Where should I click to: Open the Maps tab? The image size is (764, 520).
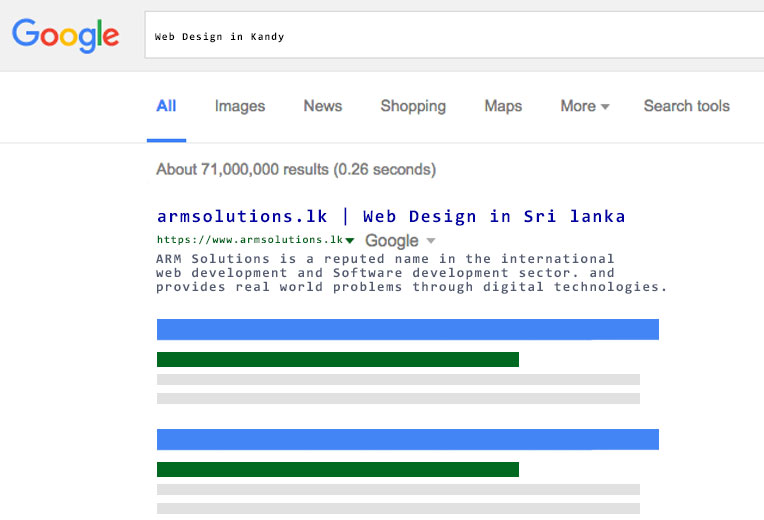tap(503, 106)
